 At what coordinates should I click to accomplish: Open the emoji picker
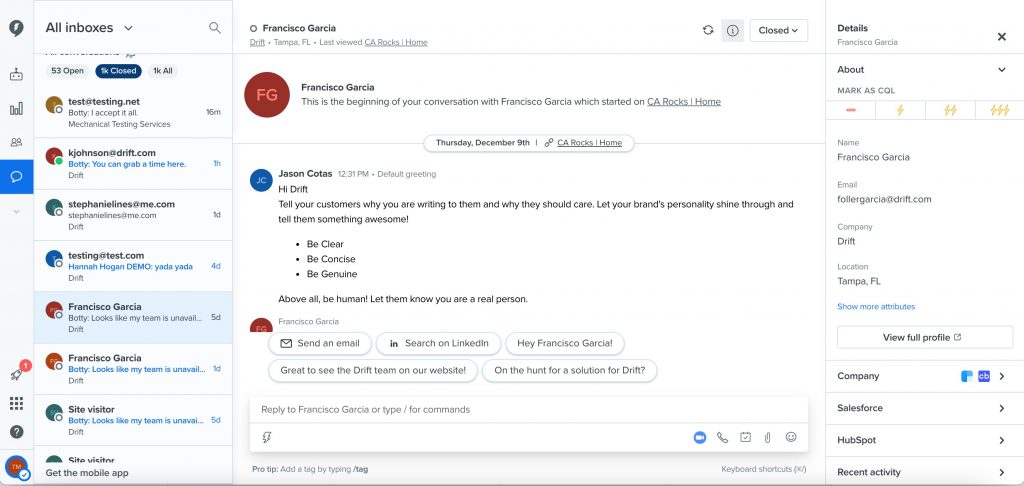(x=791, y=437)
